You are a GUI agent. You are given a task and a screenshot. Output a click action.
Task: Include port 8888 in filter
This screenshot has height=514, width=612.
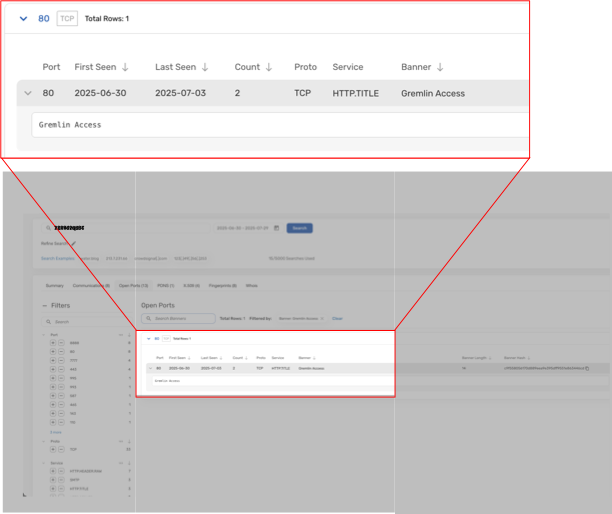(x=53, y=343)
